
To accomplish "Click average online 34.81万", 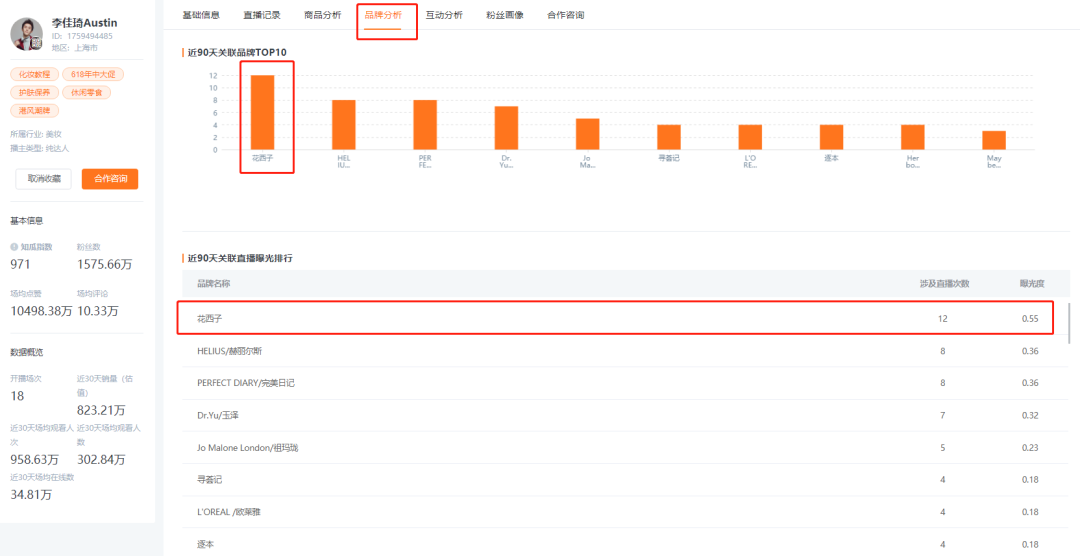I will (x=31, y=494).
